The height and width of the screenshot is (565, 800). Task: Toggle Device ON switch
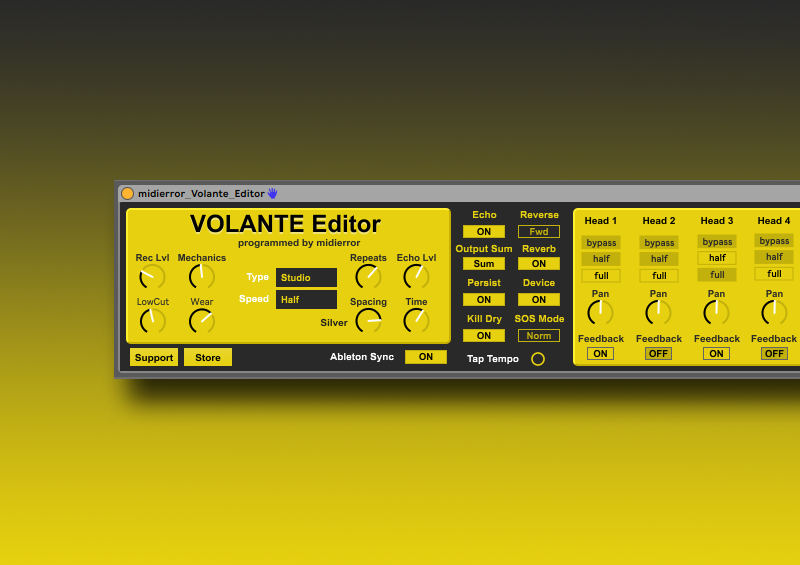[539, 300]
